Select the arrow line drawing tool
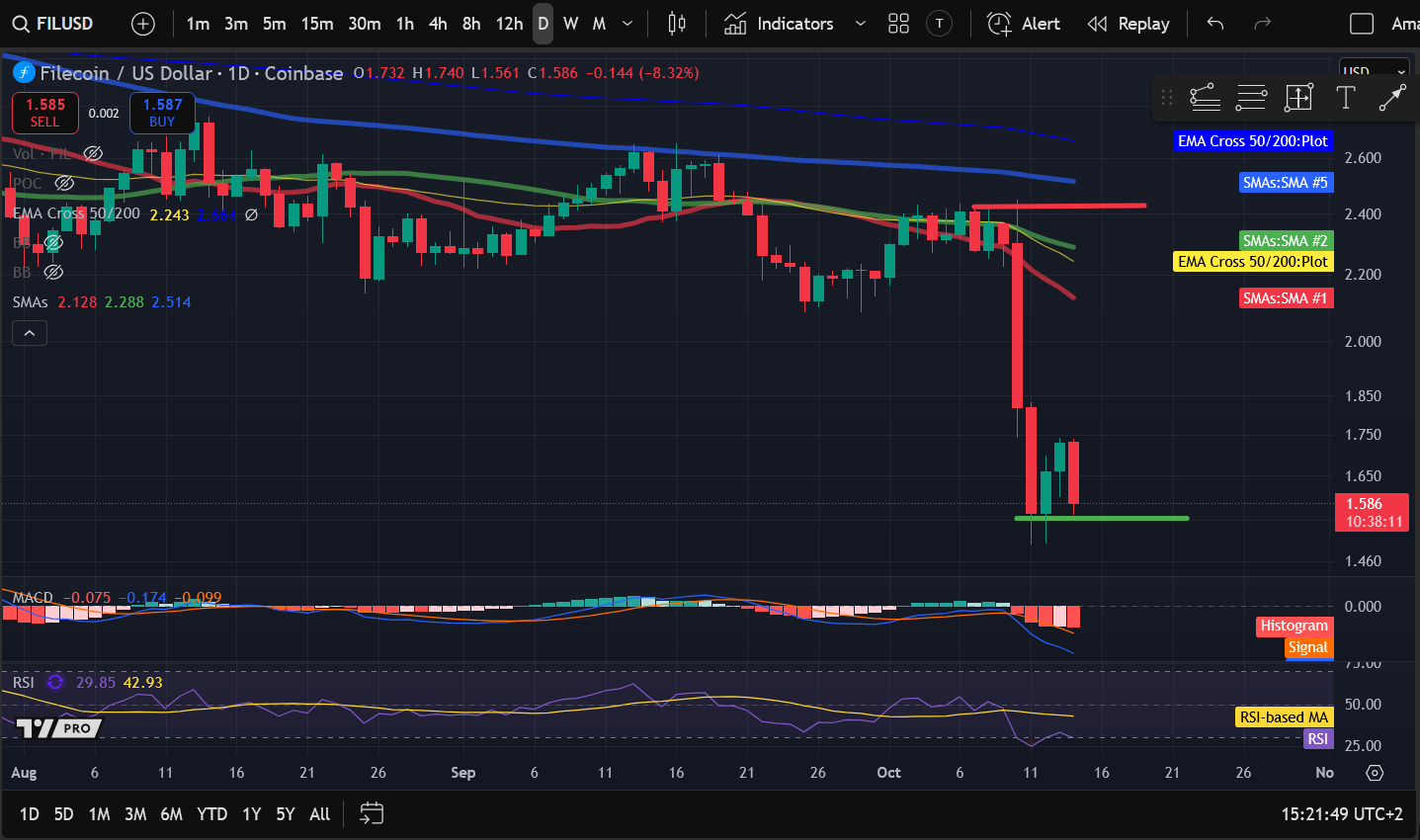Viewport: 1420px width, 840px height. point(1392,97)
